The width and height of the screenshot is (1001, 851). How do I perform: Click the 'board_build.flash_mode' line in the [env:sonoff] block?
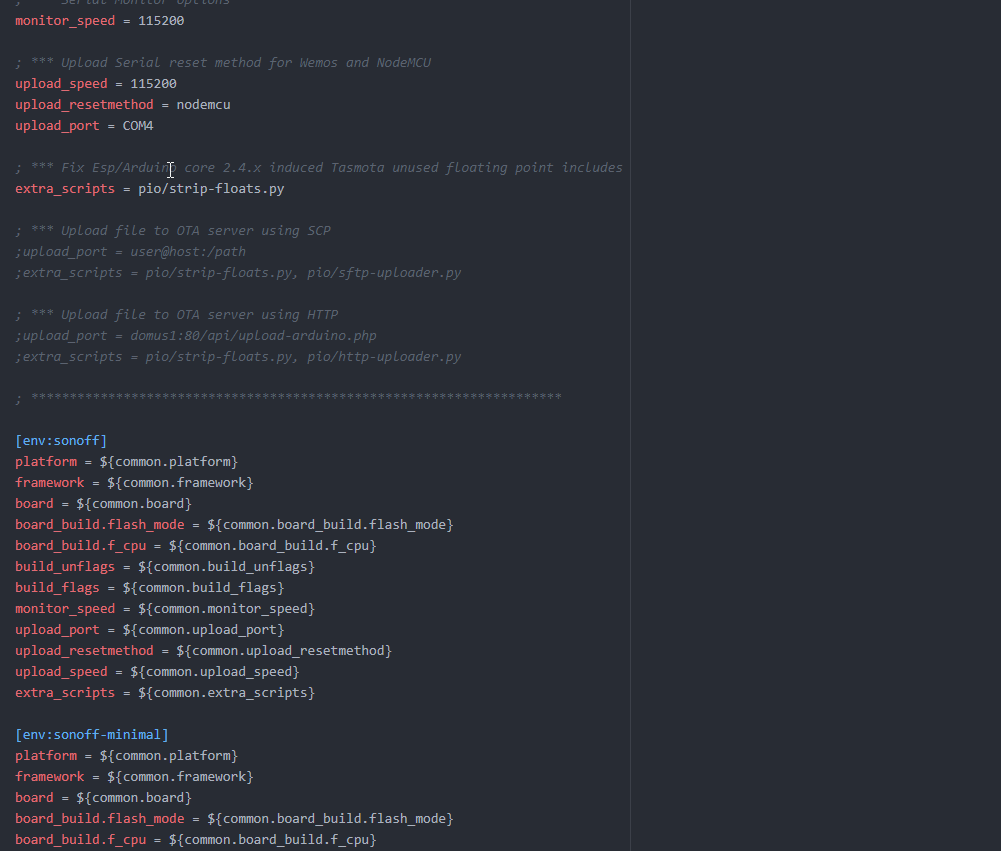click(234, 525)
